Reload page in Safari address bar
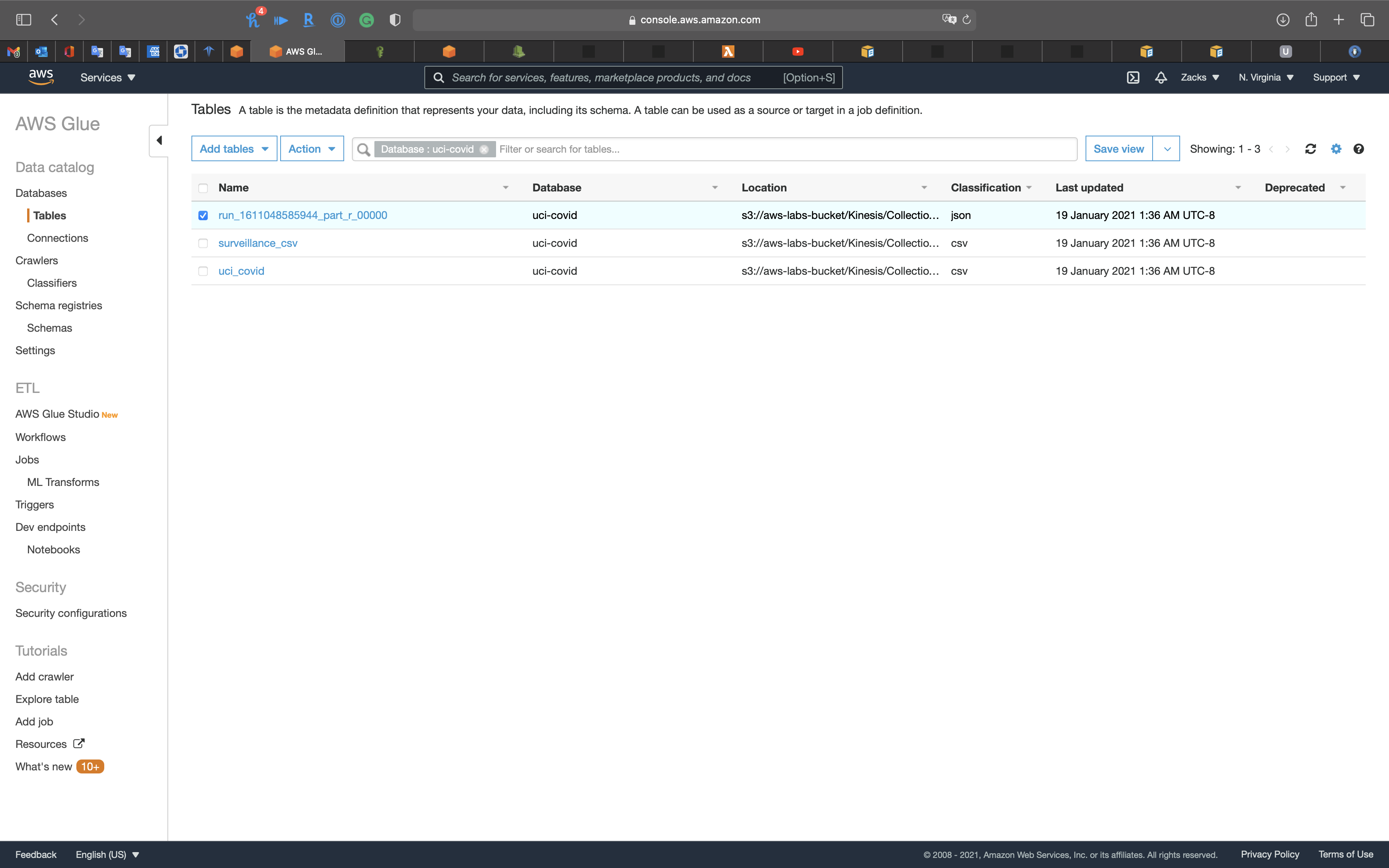 pos(967,20)
